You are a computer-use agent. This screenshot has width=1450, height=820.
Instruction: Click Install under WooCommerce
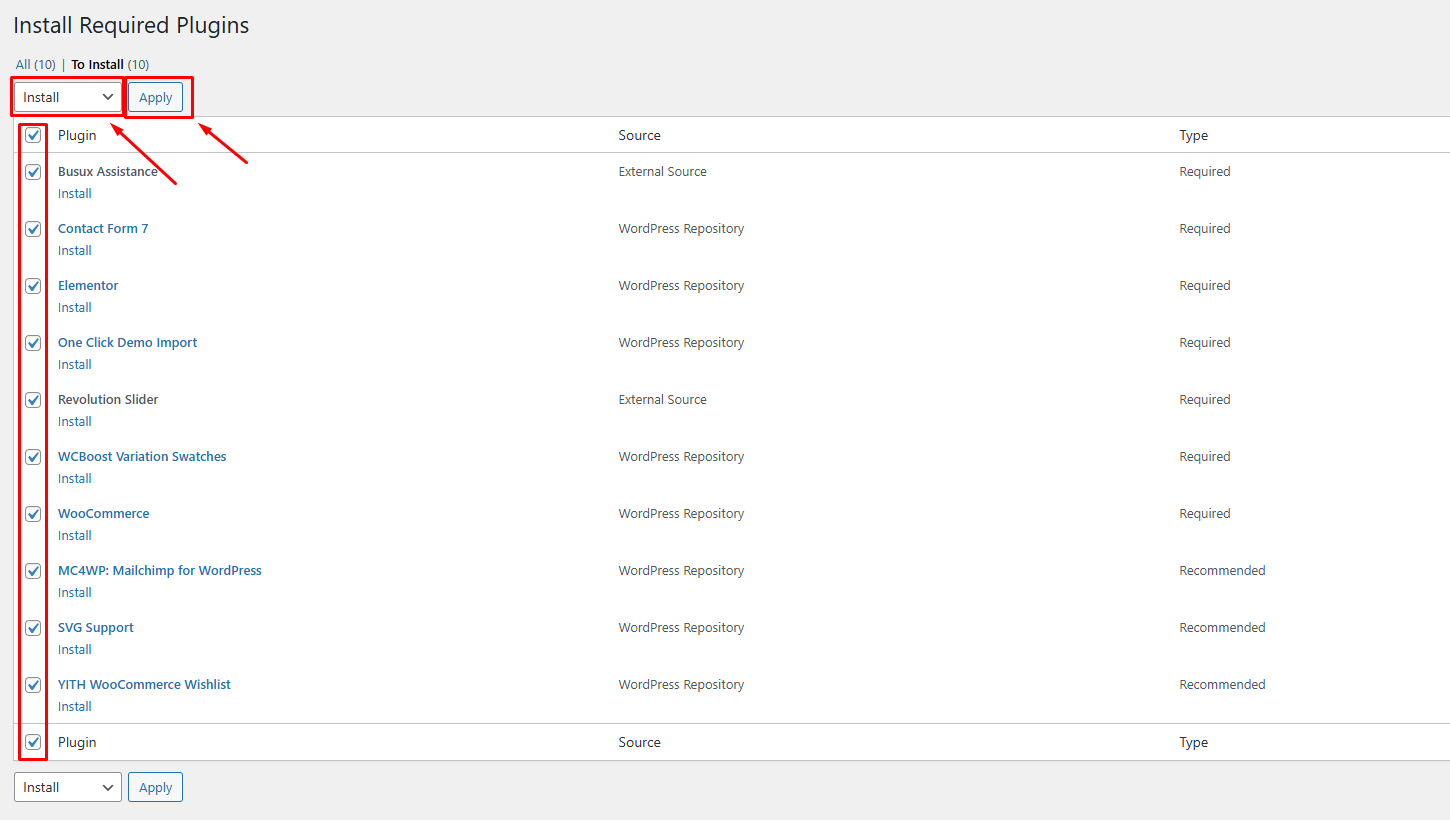(75, 536)
